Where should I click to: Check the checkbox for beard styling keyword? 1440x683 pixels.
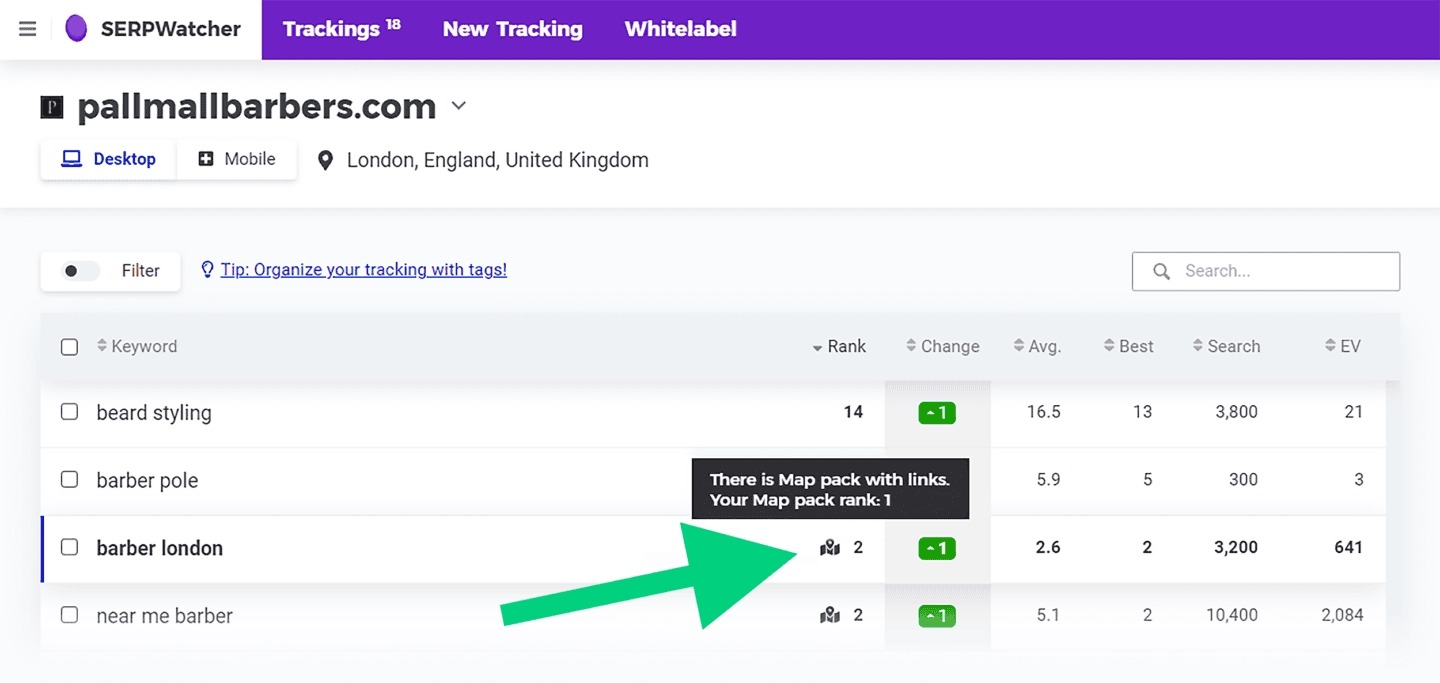pos(69,412)
